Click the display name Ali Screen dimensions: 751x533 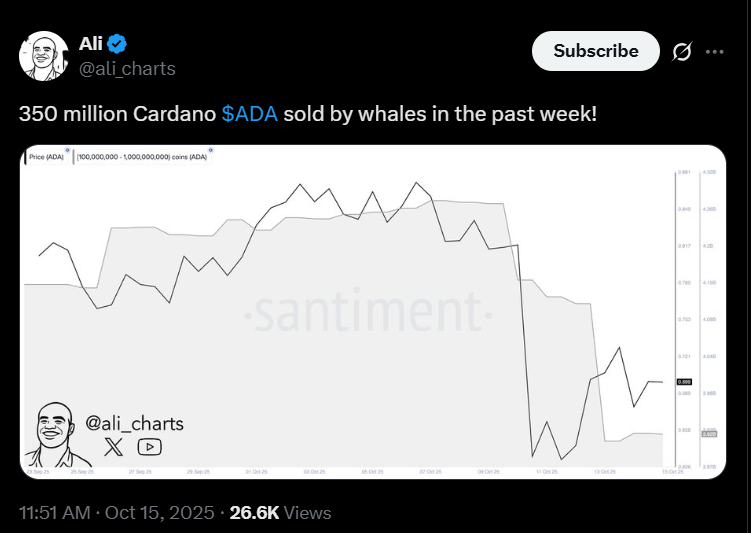pos(91,43)
